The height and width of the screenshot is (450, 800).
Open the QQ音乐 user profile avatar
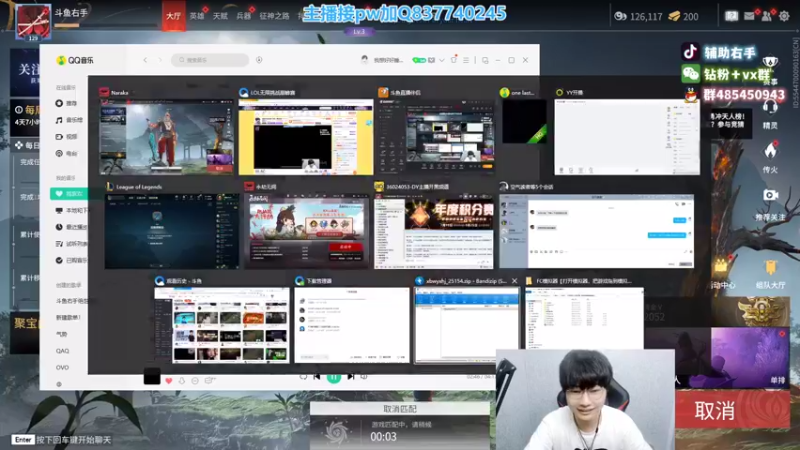[x=364, y=60]
